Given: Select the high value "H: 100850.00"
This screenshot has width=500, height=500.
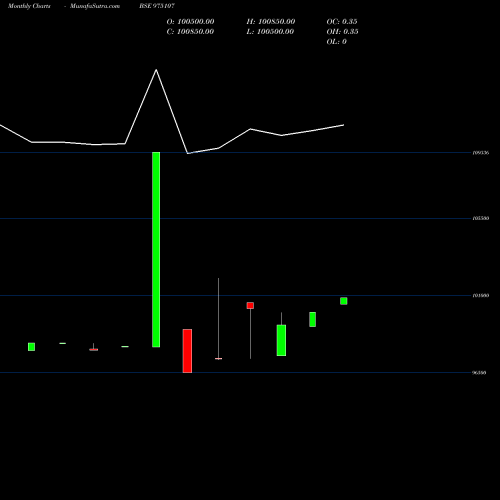Looking at the screenshot, I should click(x=271, y=22).
